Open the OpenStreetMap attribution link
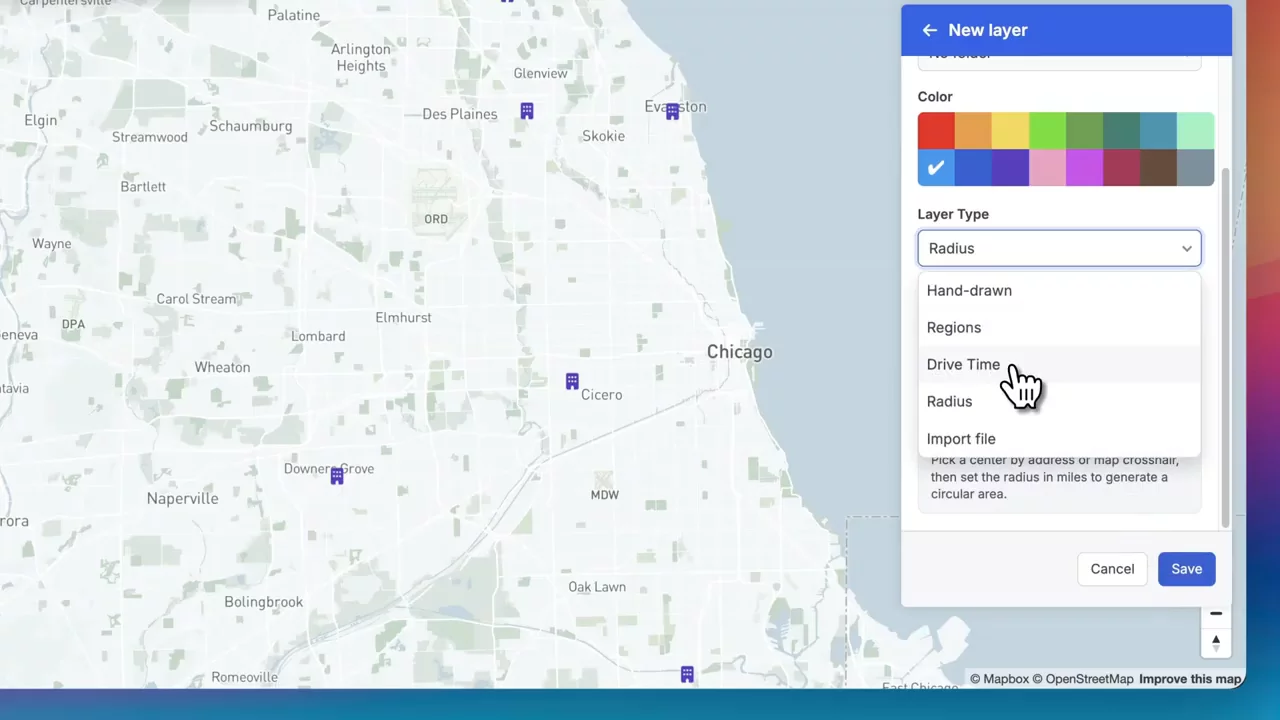 1083,679
